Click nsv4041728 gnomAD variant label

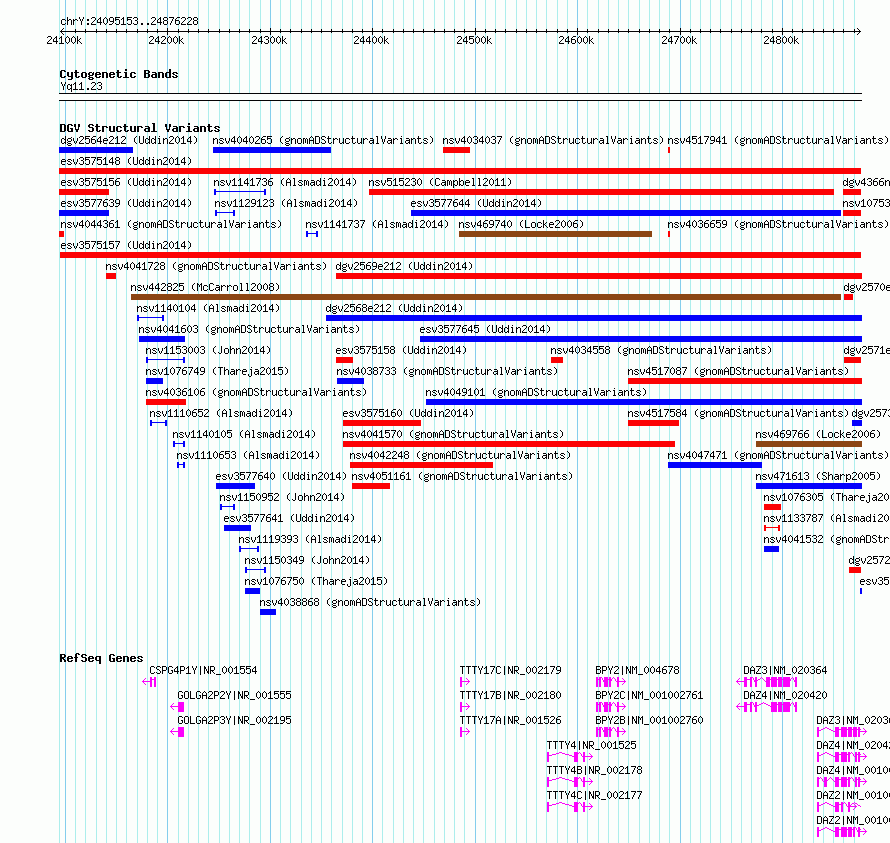pos(216,266)
